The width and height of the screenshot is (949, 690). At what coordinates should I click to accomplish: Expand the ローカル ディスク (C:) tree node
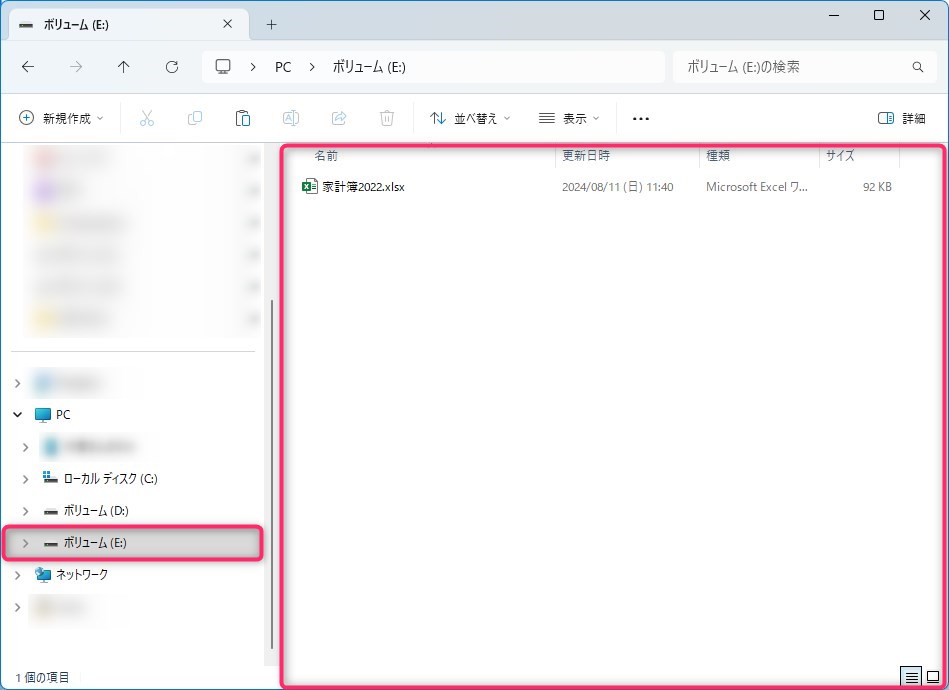point(26,479)
